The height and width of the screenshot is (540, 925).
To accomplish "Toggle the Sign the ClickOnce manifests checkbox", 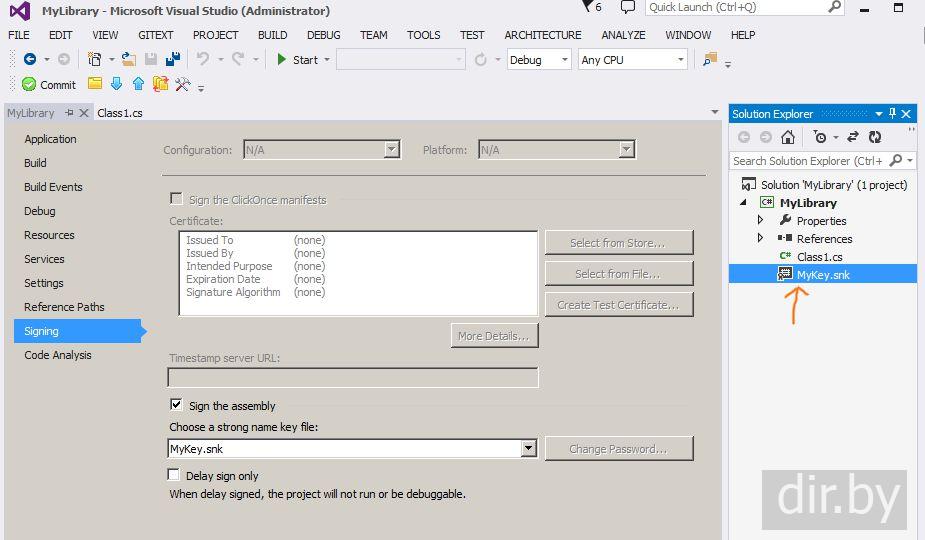I will coord(176,199).
